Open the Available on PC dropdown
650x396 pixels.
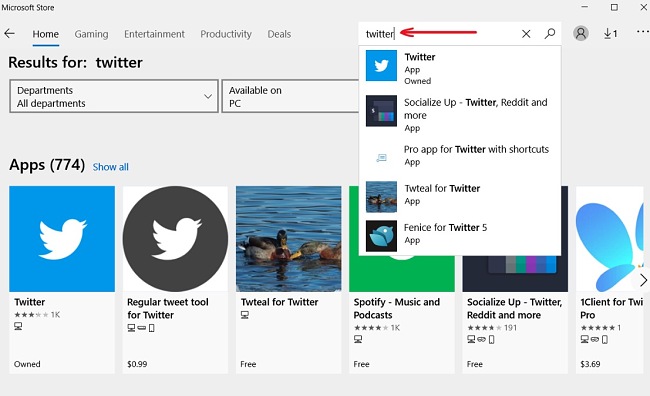[x=290, y=97]
